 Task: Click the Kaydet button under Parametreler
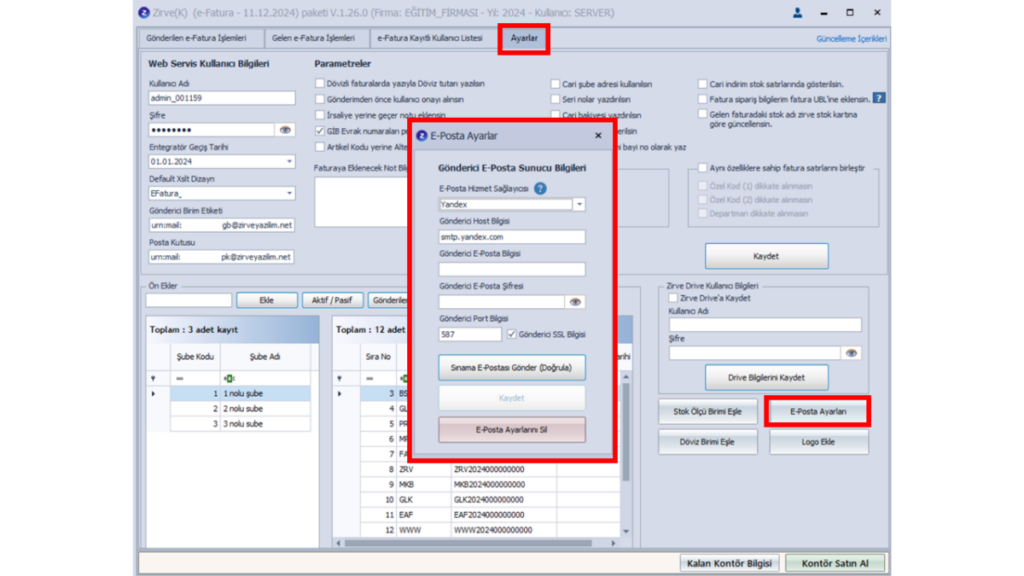click(x=766, y=256)
